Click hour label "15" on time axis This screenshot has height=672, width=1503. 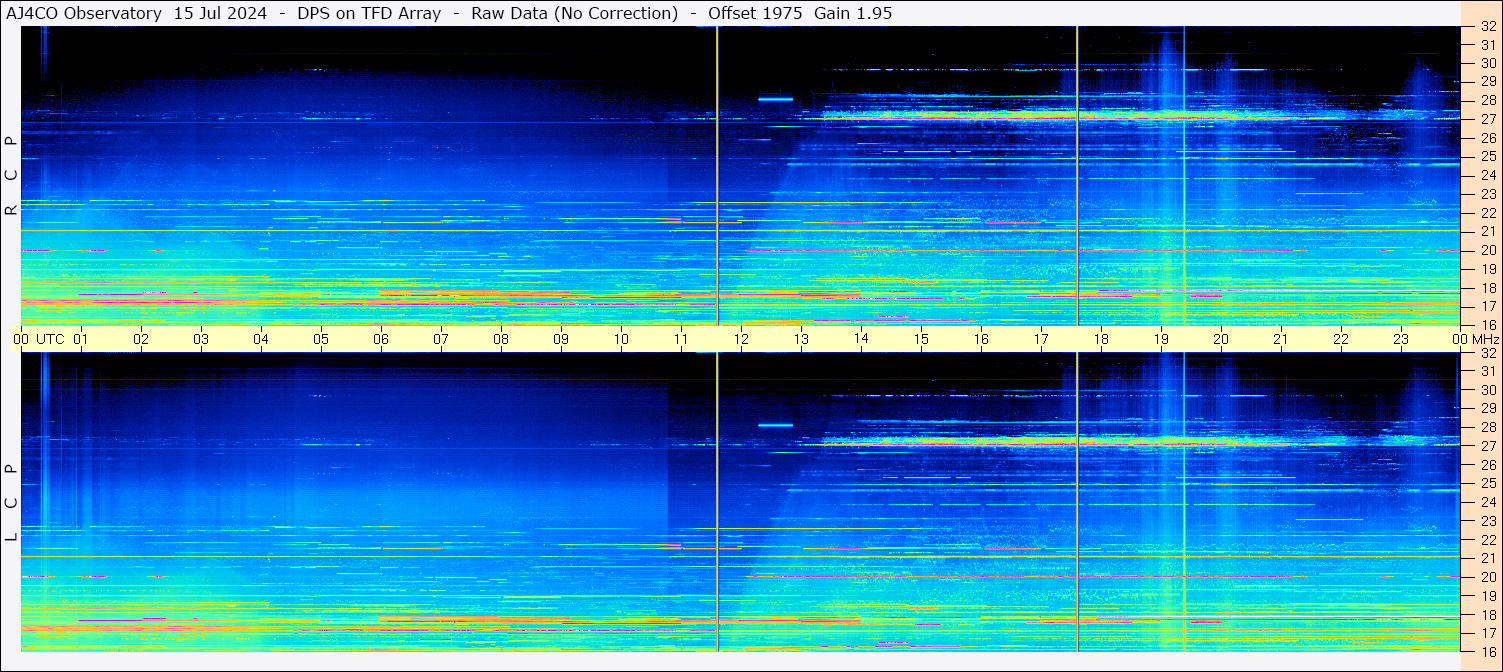[921, 339]
